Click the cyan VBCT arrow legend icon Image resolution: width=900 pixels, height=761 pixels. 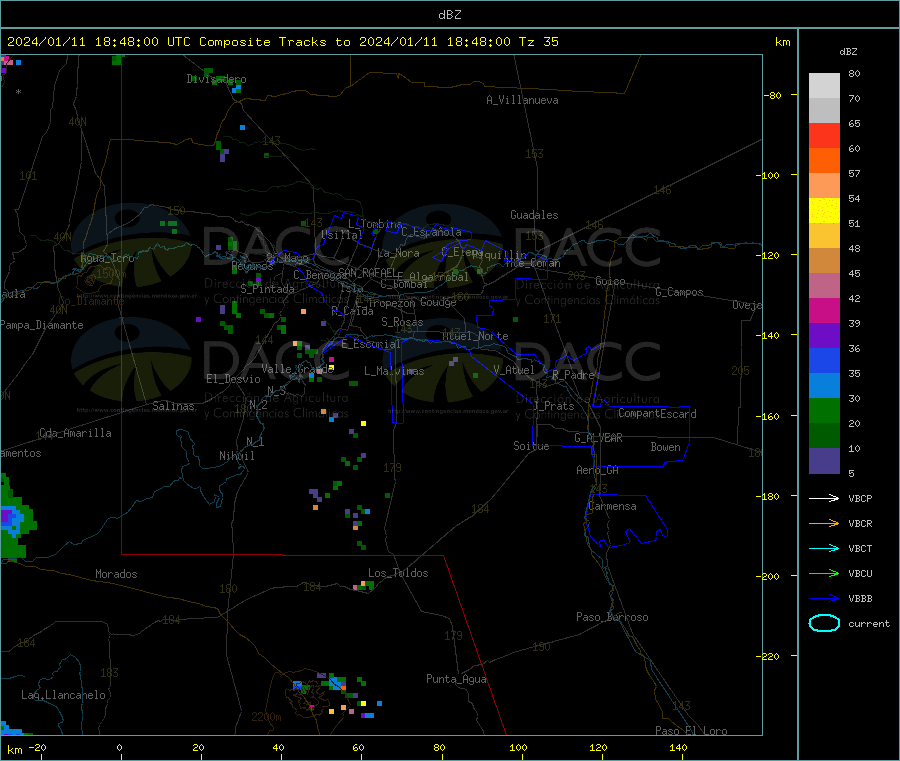824,548
